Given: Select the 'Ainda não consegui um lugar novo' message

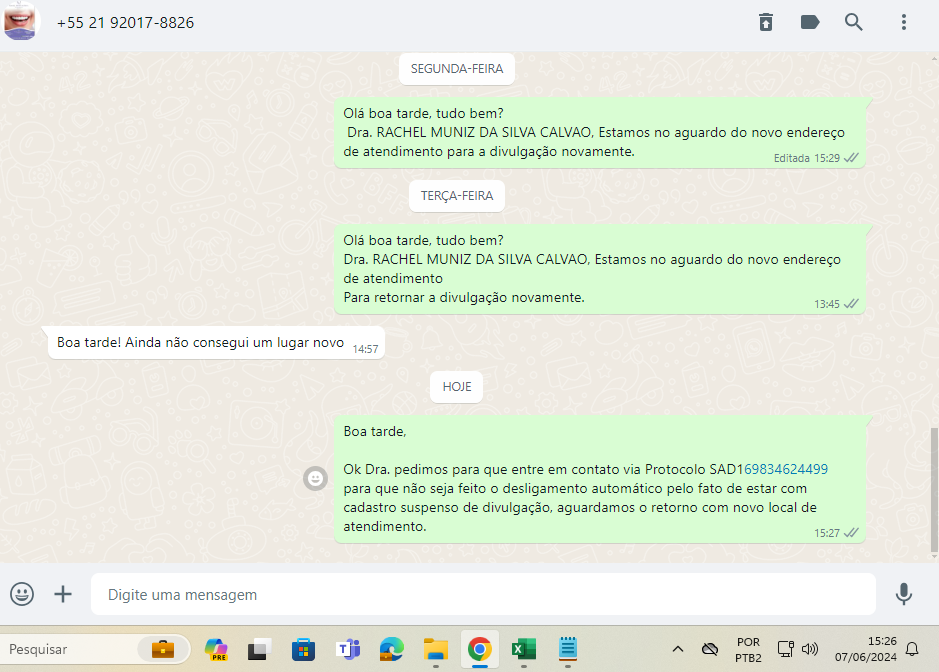Looking at the screenshot, I should pos(216,343).
